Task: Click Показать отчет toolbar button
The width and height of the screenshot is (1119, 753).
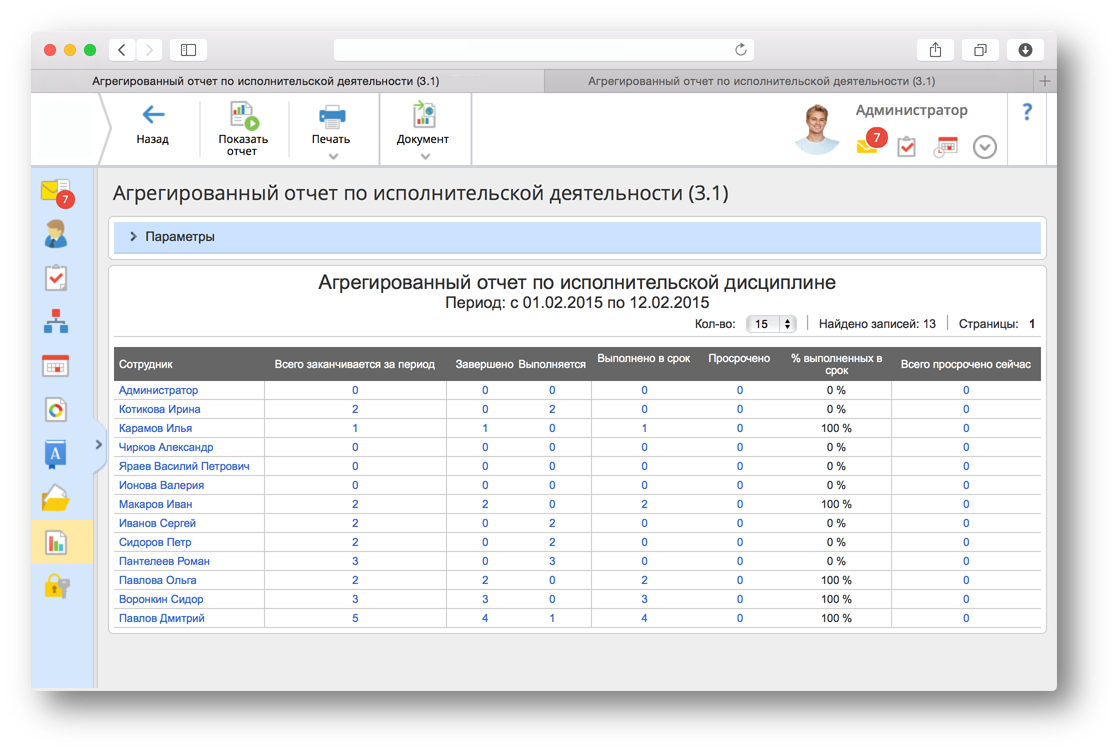Action: coord(243,129)
